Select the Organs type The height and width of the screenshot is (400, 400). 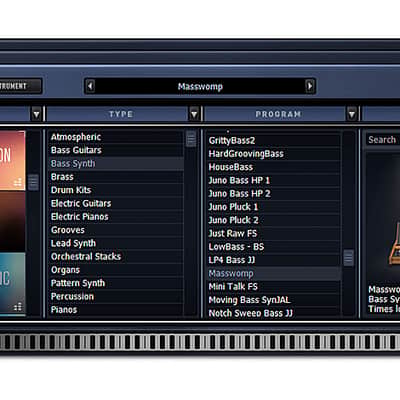(x=116, y=270)
